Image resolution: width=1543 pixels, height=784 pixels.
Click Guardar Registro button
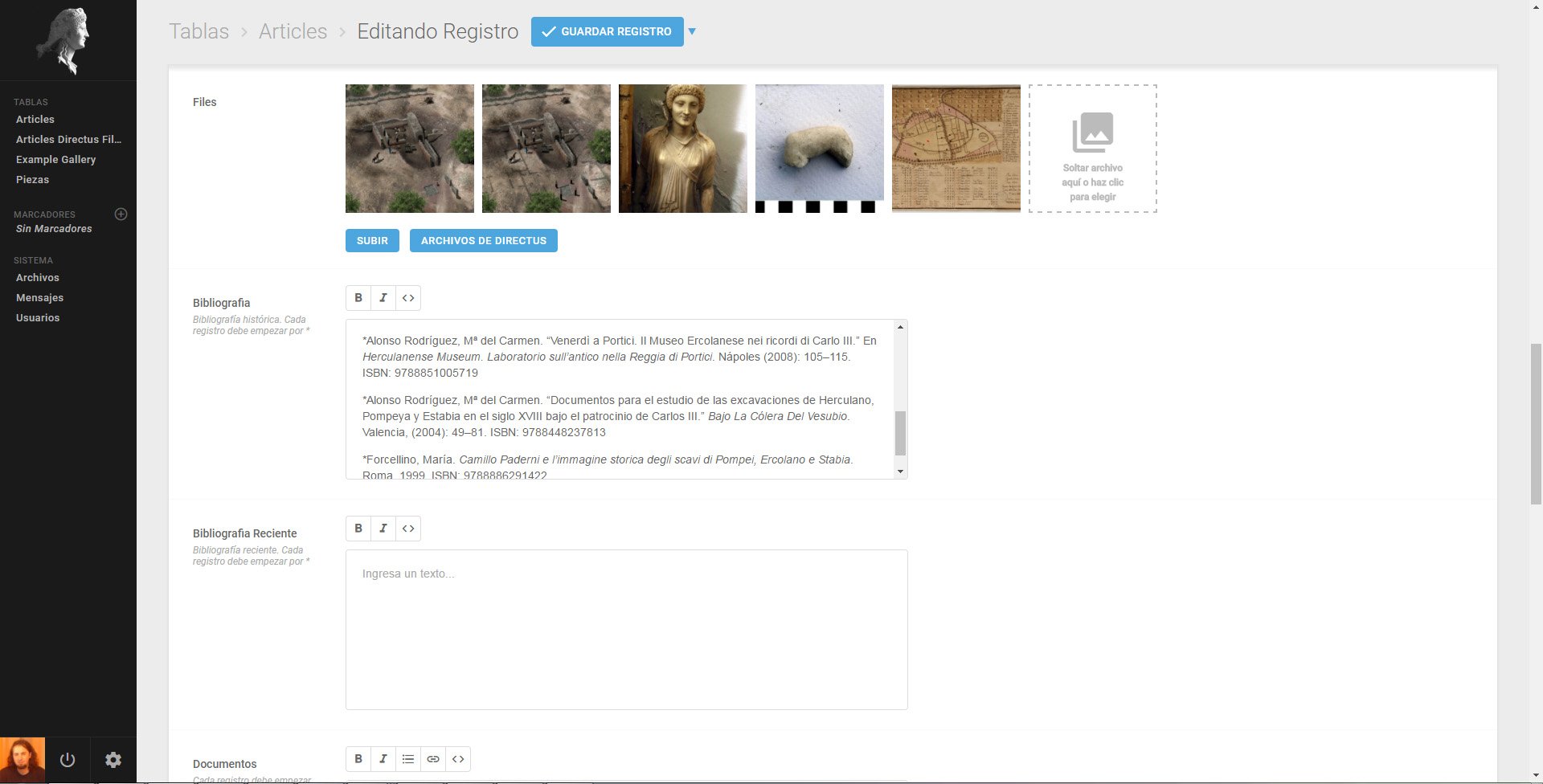pos(608,31)
